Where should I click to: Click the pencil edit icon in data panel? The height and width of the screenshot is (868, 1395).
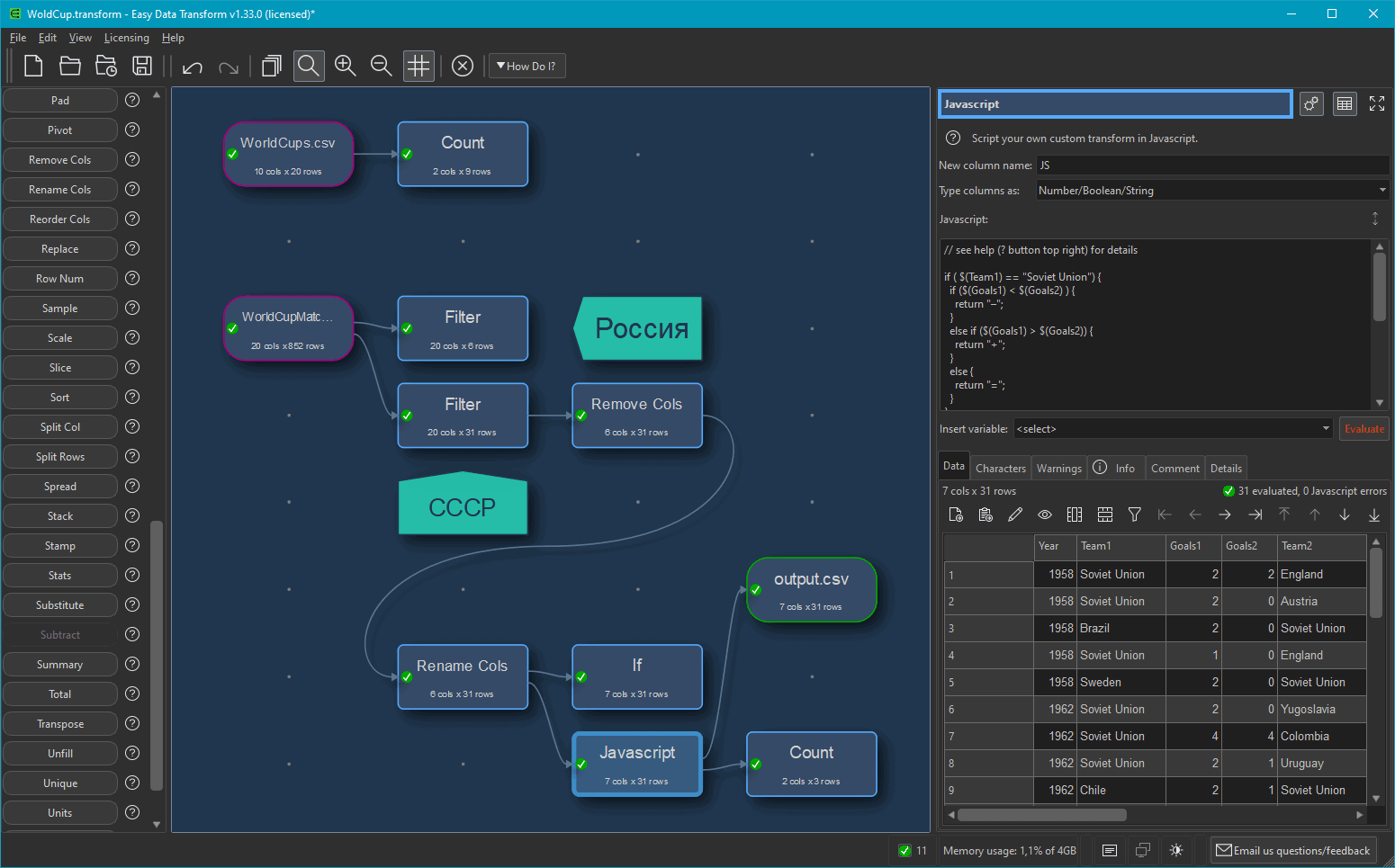[x=1015, y=515]
